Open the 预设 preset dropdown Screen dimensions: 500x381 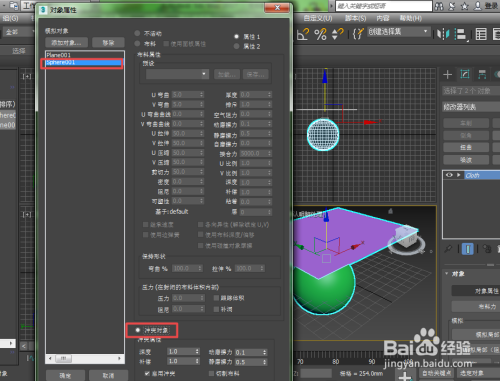point(177,74)
